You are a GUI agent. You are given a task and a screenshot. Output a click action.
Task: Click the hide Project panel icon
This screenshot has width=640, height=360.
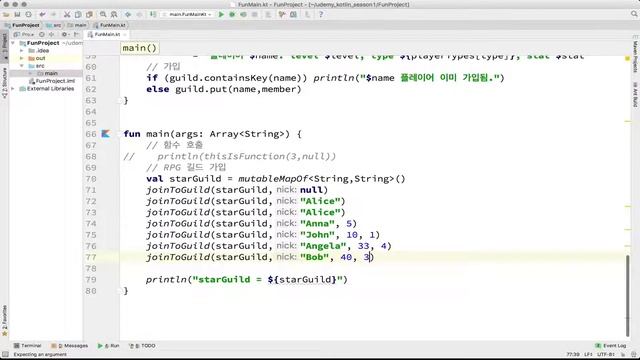76,35
